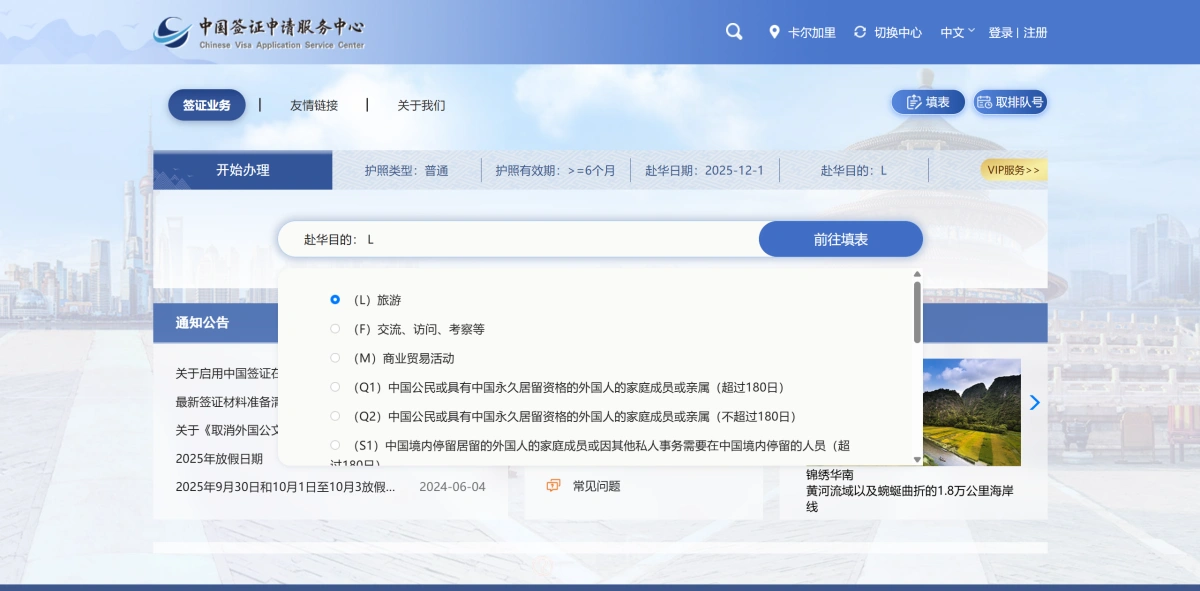The width and height of the screenshot is (1200, 591).
Task: Switch to the 友情链接 menu item
Action: pyautogui.click(x=314, y=105)
